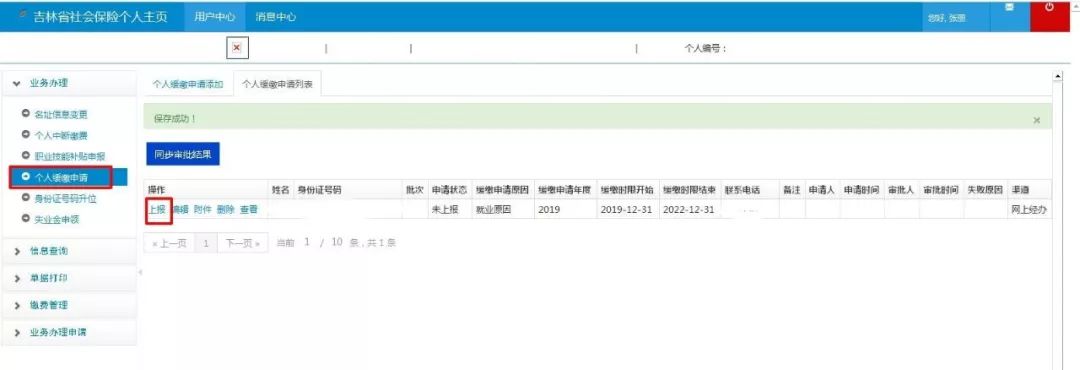Expand the 单据打印 section

click(69, 278)
